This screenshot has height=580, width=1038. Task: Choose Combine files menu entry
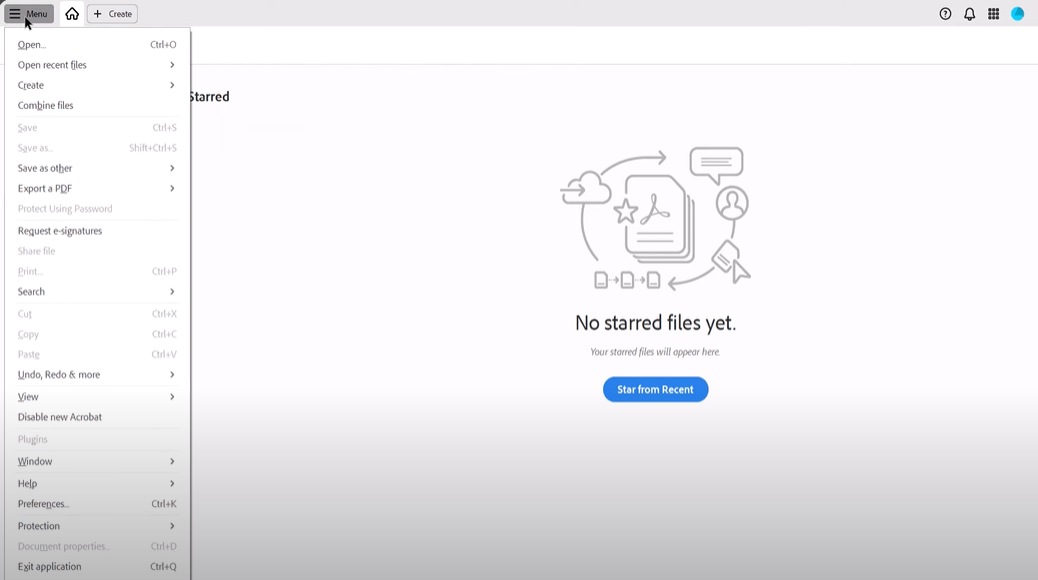point(97,105)
